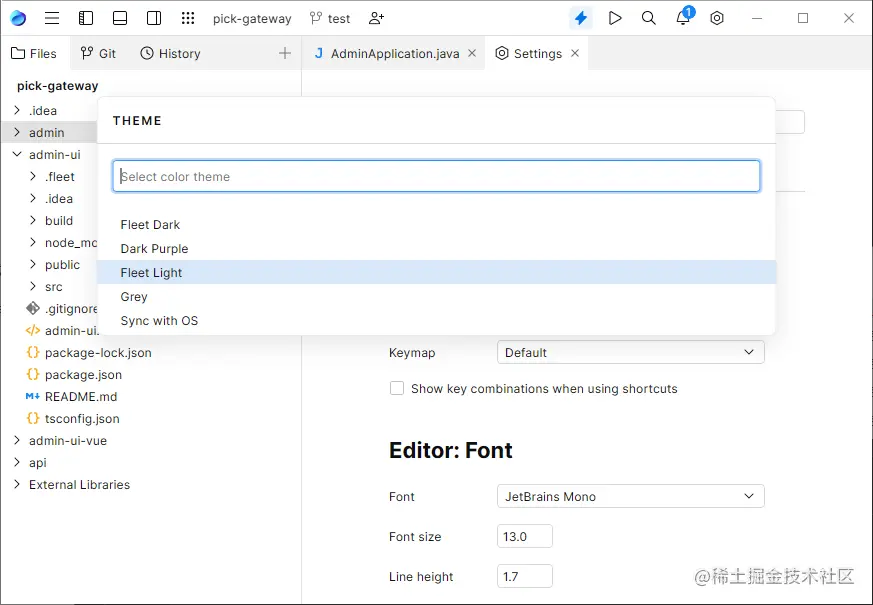This screenshot has width=873, height=605.
Task: Expand the build folder
Action: tap(33, 220)
